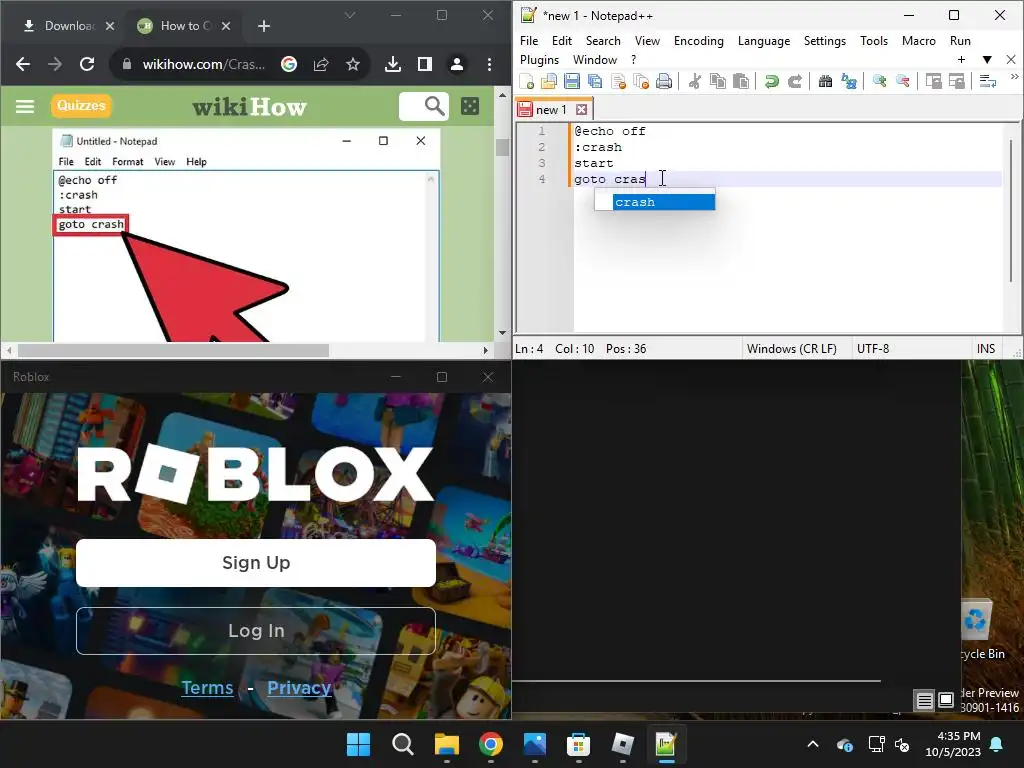The width and height of the screenshot is (1024, 768).
Task: Add new document with plus button
Action: click(x=961, y=59)
